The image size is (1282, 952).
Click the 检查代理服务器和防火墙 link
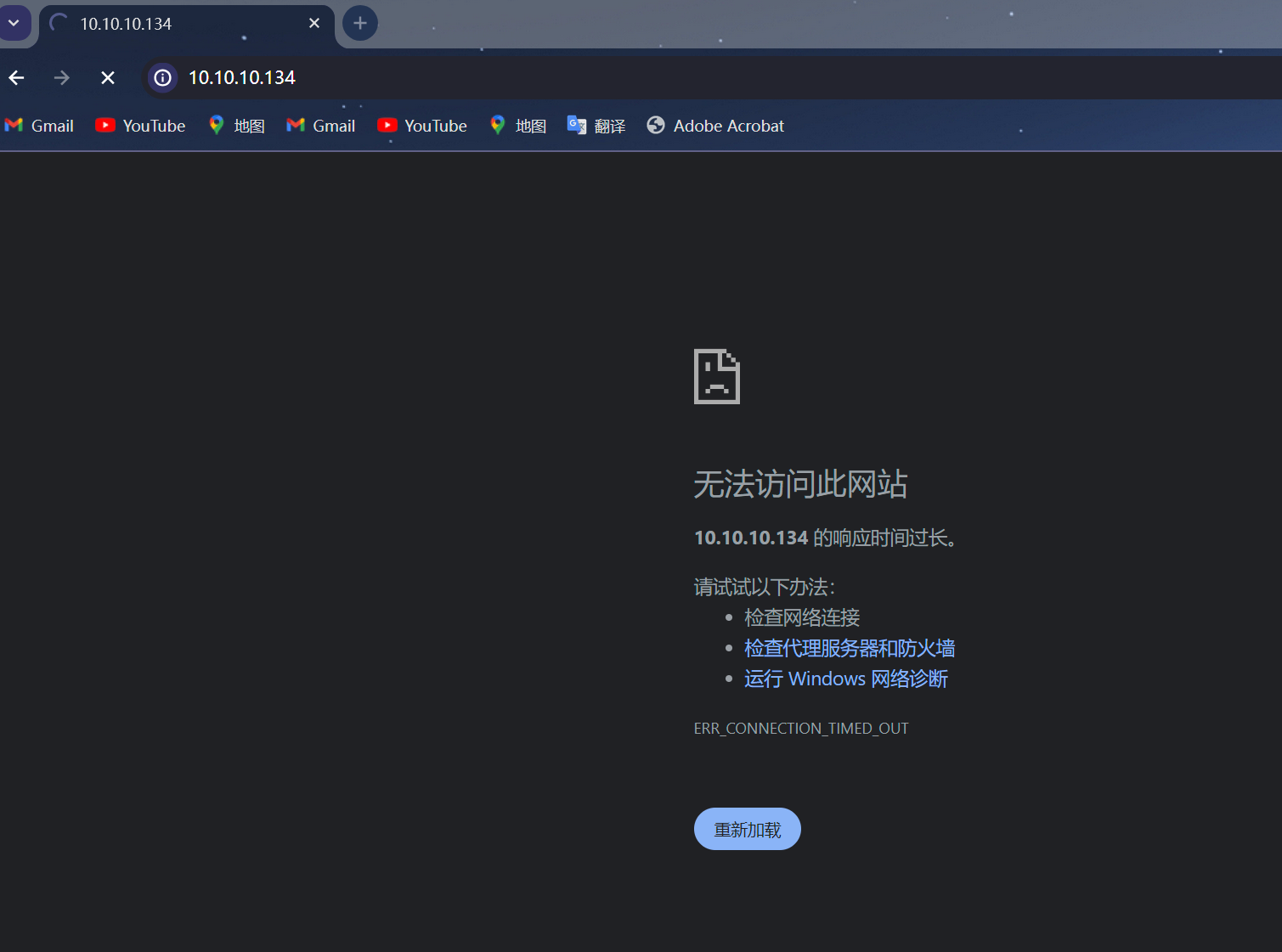(x=850, y=648)
